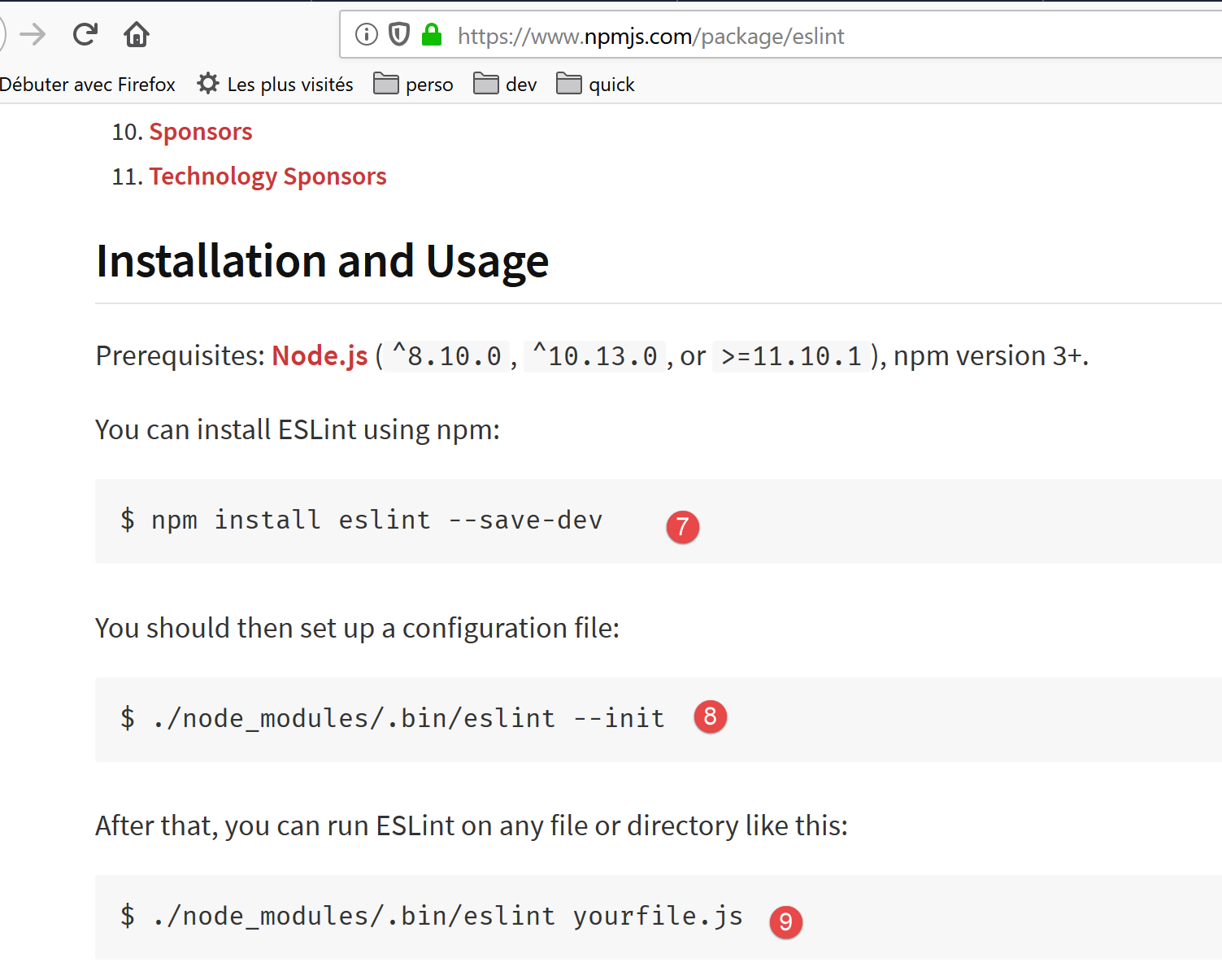Focus the npmjs.com address bar
1222x980 pixels.
[x=650, y=36]
